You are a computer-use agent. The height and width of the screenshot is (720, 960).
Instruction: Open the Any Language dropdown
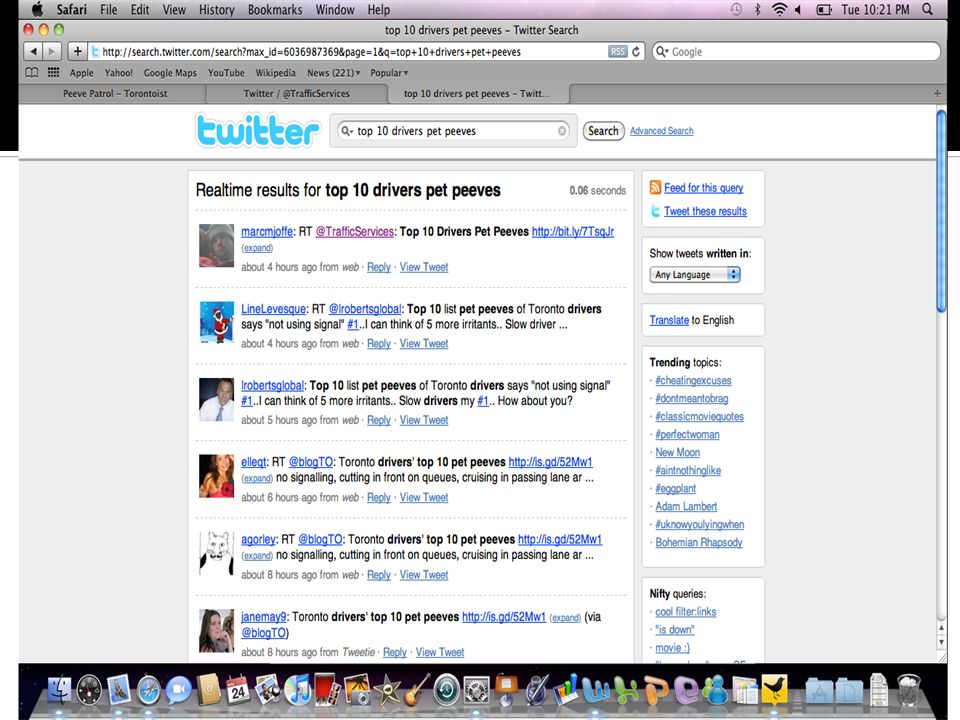[x=695, y=274]
